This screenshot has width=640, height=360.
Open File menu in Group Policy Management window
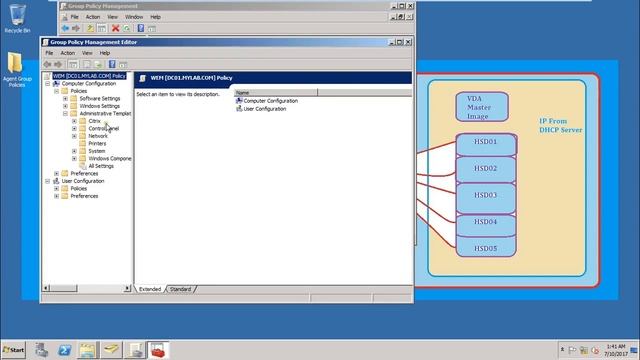74,17
